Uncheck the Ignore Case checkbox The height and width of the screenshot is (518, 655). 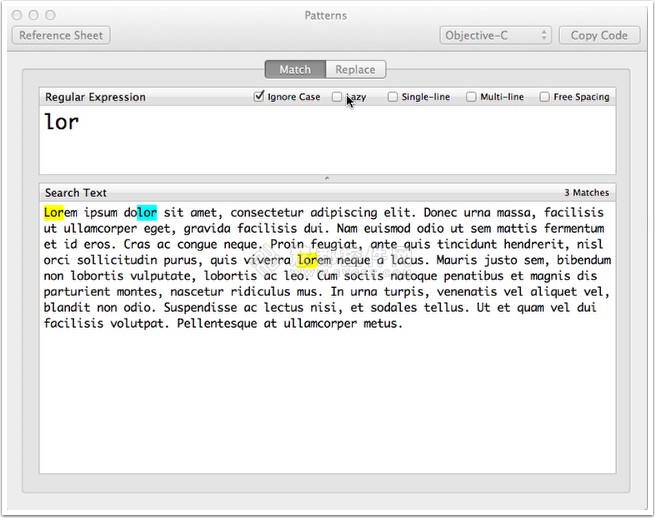(x=259, y=96)
